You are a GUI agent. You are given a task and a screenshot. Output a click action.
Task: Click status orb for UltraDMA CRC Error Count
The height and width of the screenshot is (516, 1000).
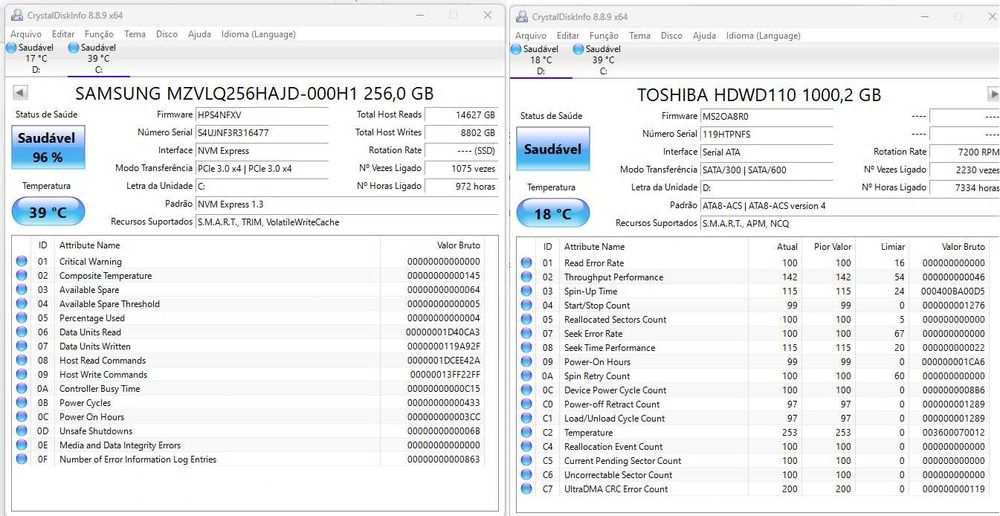click(526, 489)
